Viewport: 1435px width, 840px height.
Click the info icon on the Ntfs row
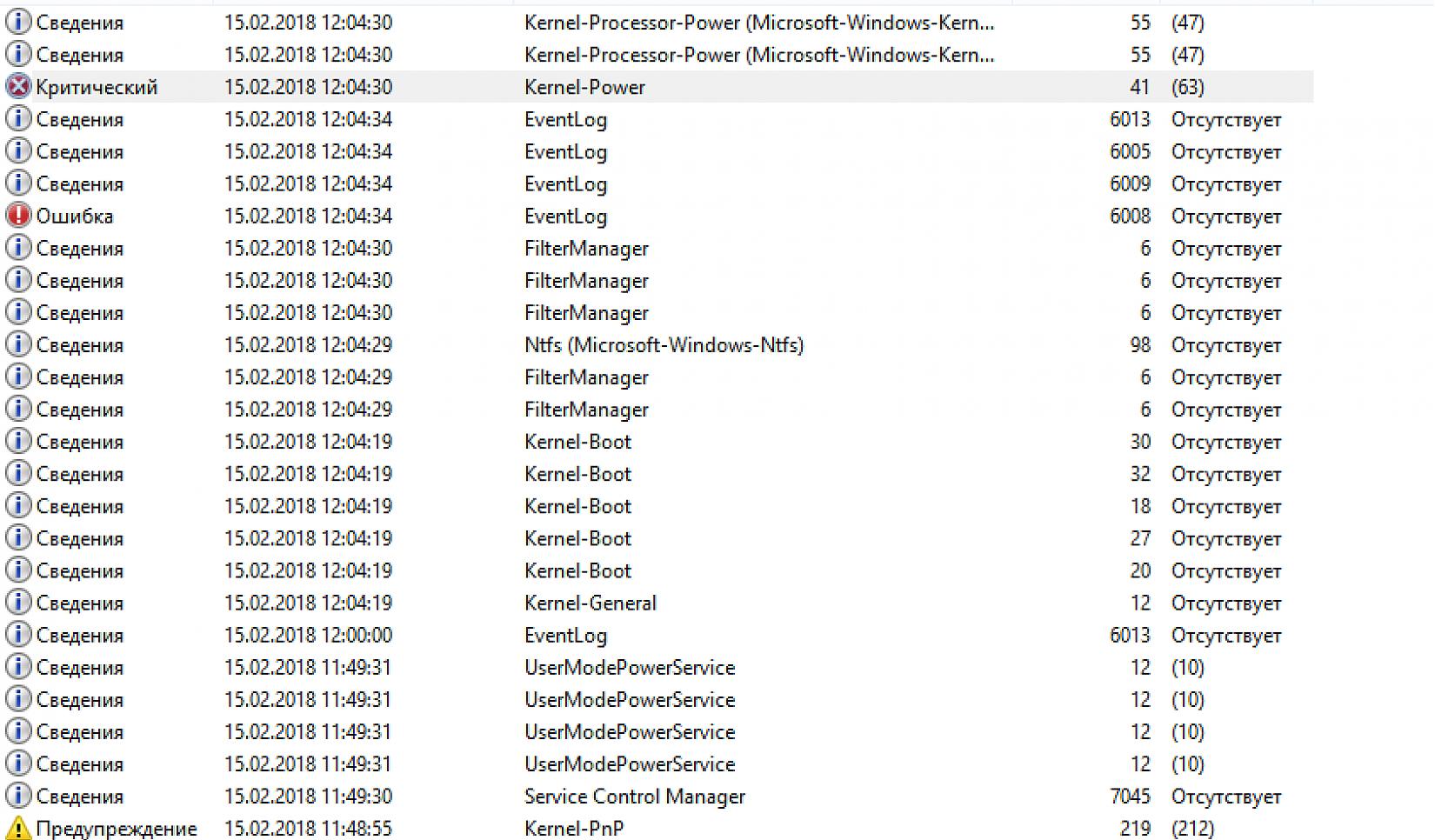pos(17,344)
